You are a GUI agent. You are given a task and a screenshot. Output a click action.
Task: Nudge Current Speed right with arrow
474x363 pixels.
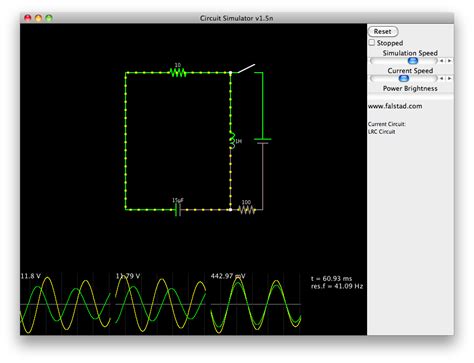click(449, 78)
